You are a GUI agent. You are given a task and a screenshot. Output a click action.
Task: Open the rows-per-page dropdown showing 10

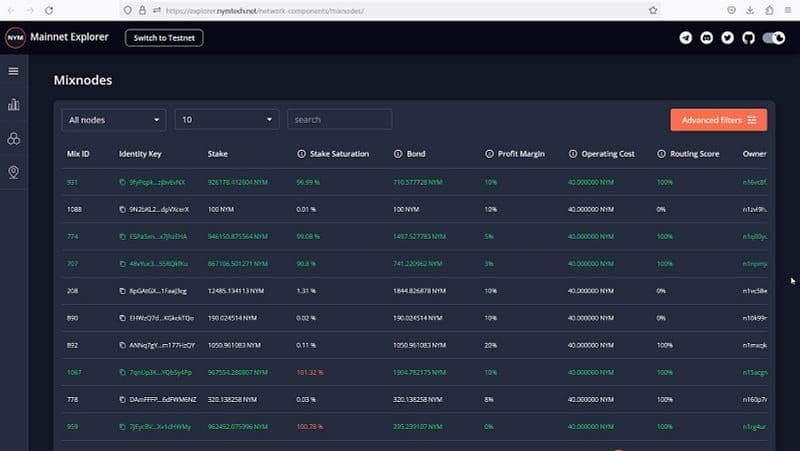[227, 120]
